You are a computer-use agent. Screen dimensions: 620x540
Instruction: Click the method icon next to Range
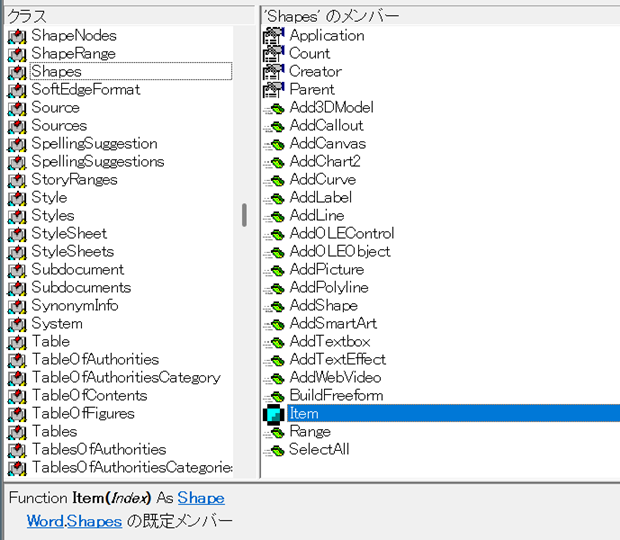(x=274, y=432)
